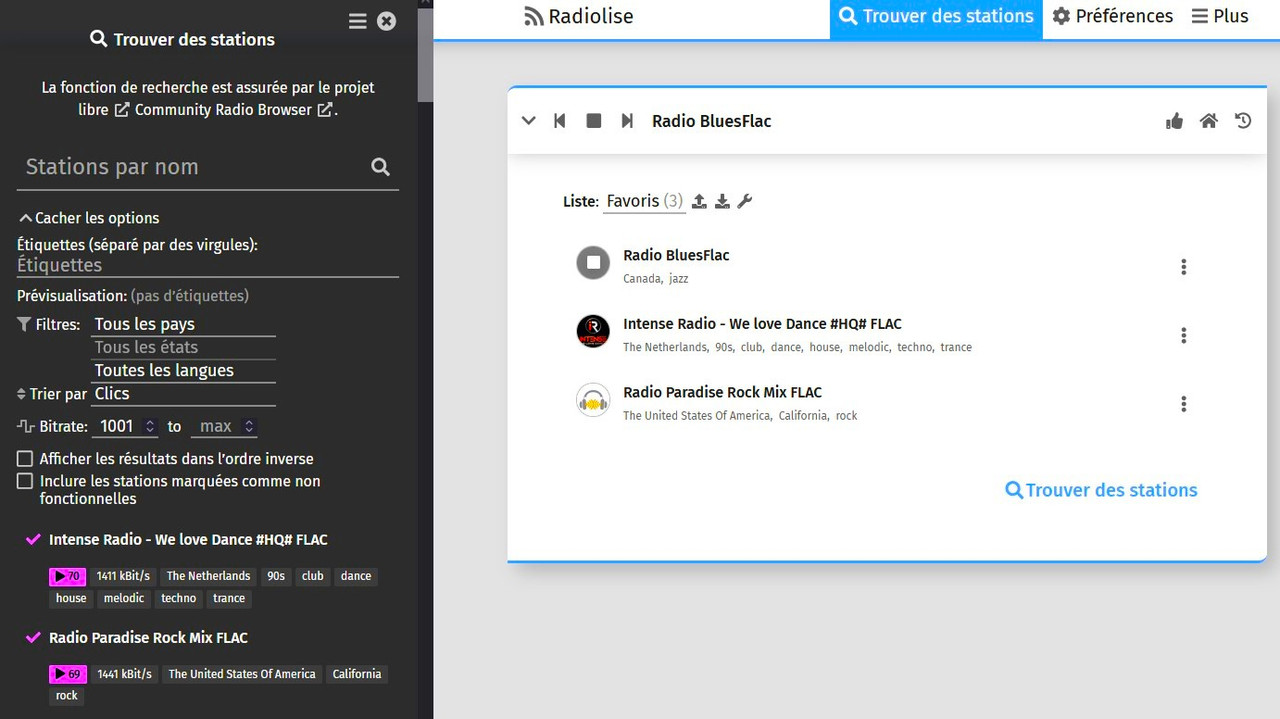Open the sidebar hamburger menu icon
This screenshot has height=719, width=1280.
[x=357, y=21]
